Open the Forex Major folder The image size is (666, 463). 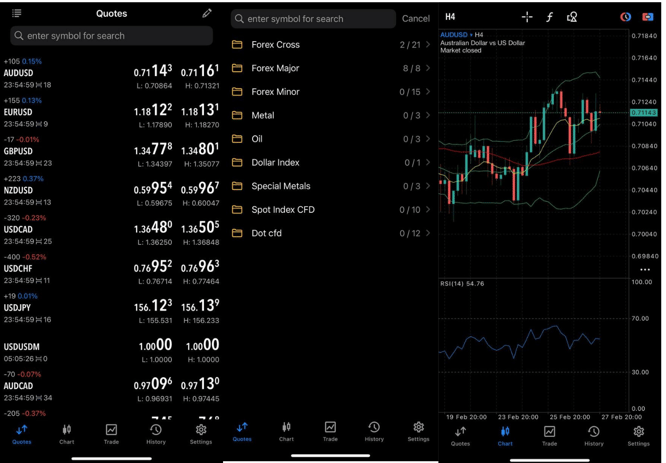pyautogui.click(x=331, y=68)
